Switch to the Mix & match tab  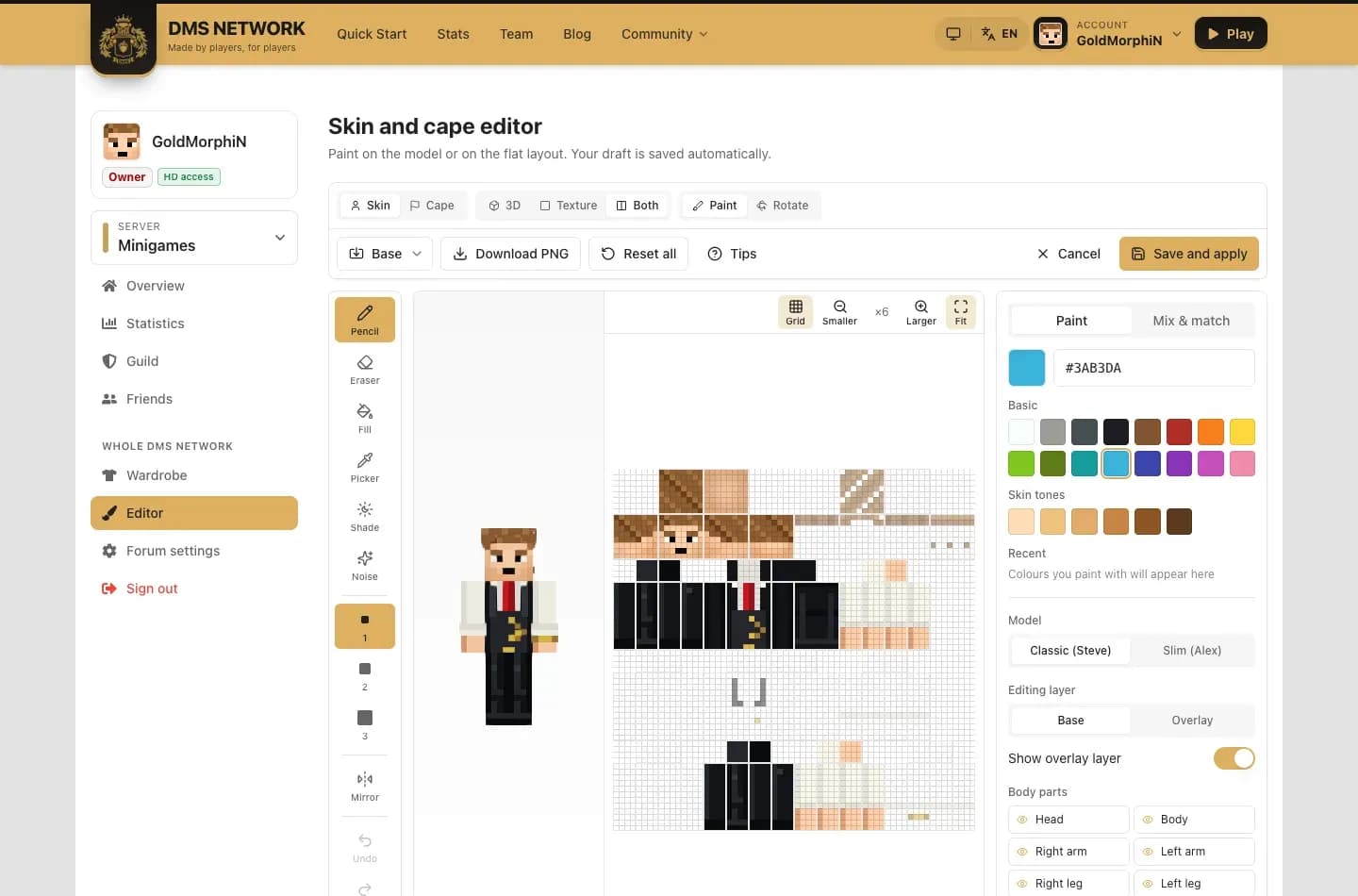pyautogui.click(x=1191, y=321)
